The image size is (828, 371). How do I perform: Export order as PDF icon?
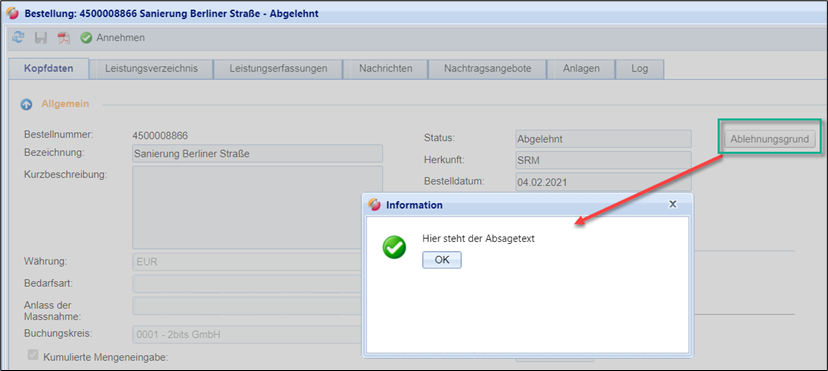64,38
